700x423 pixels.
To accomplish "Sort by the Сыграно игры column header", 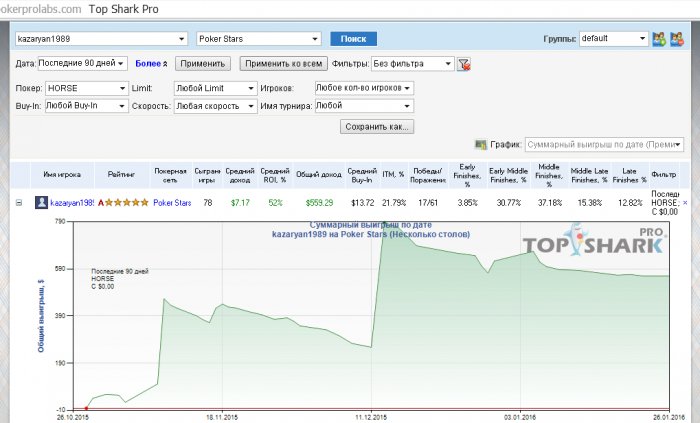I will (207, 175).
